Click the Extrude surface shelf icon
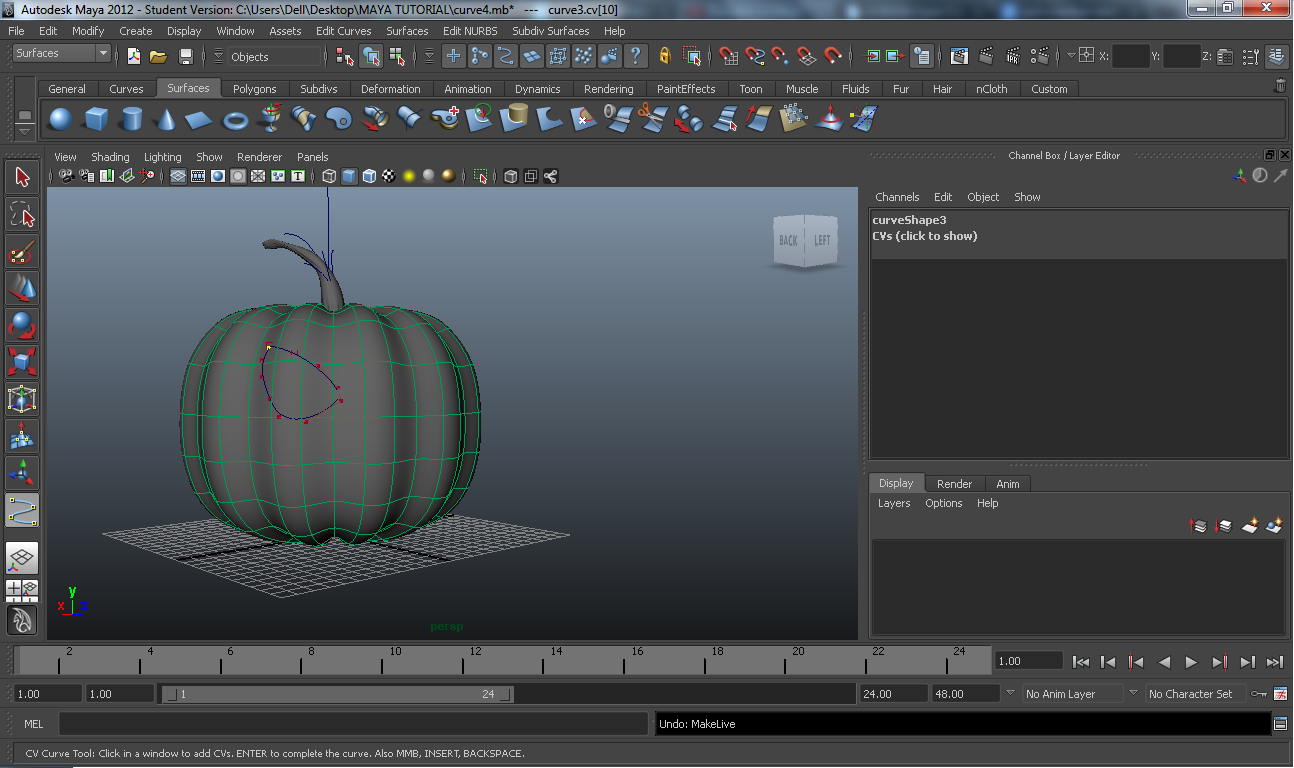This screenshot has height=768, width=1294. [374, 120]
